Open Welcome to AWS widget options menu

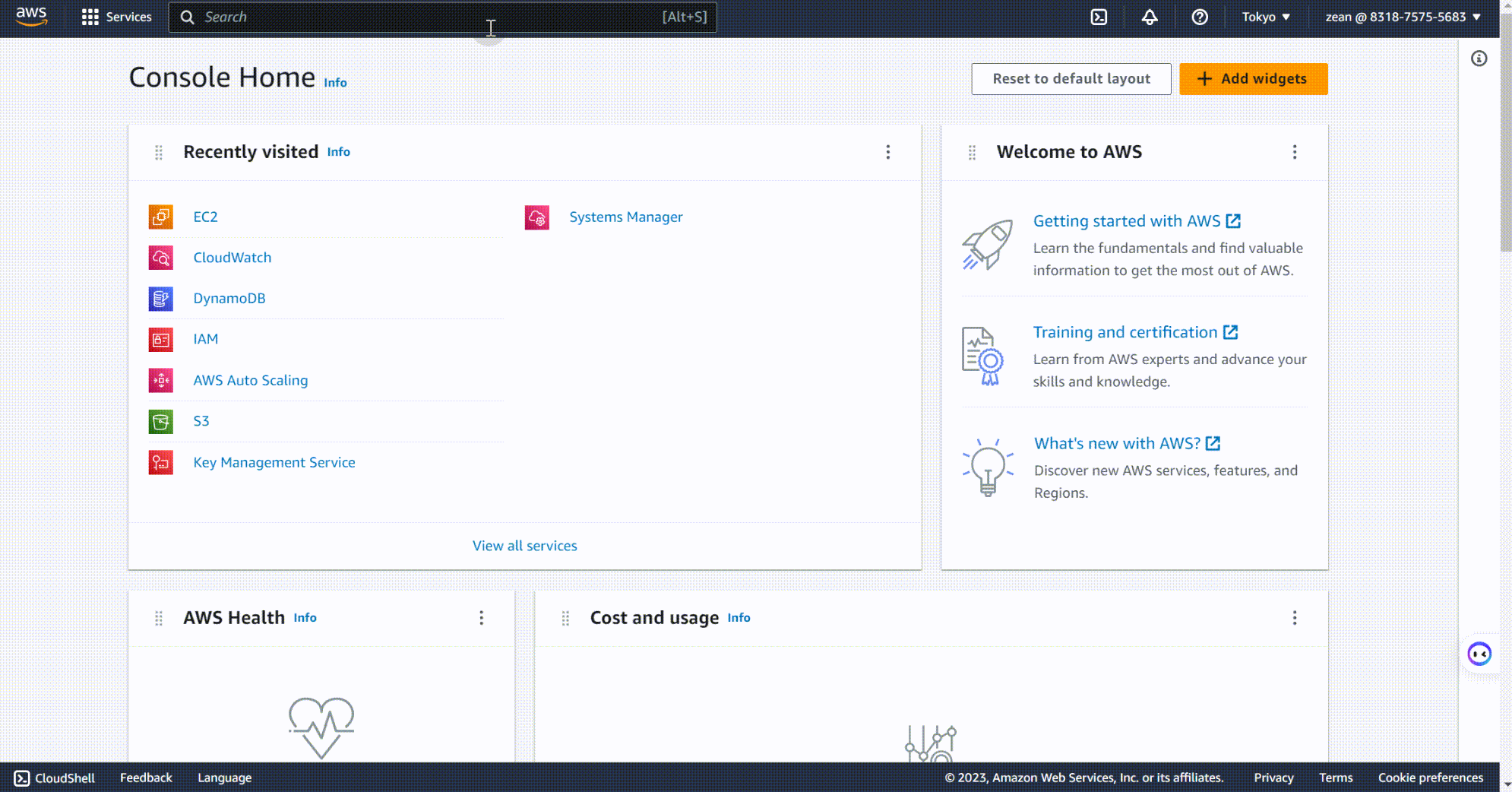[1295, 152]
